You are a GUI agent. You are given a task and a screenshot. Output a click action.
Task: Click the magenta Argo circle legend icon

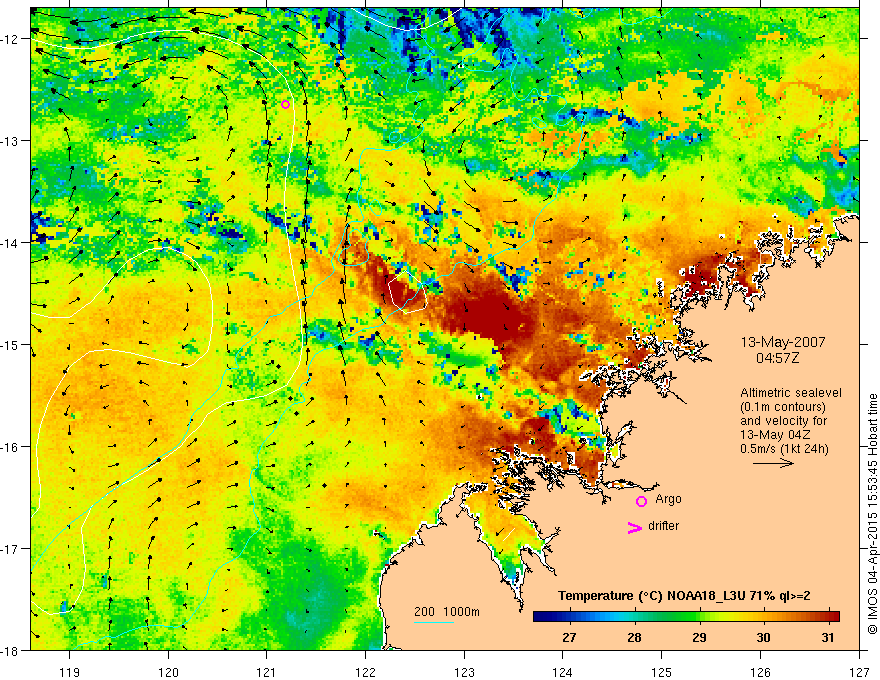pyautogui.click(x=641, y=501)
